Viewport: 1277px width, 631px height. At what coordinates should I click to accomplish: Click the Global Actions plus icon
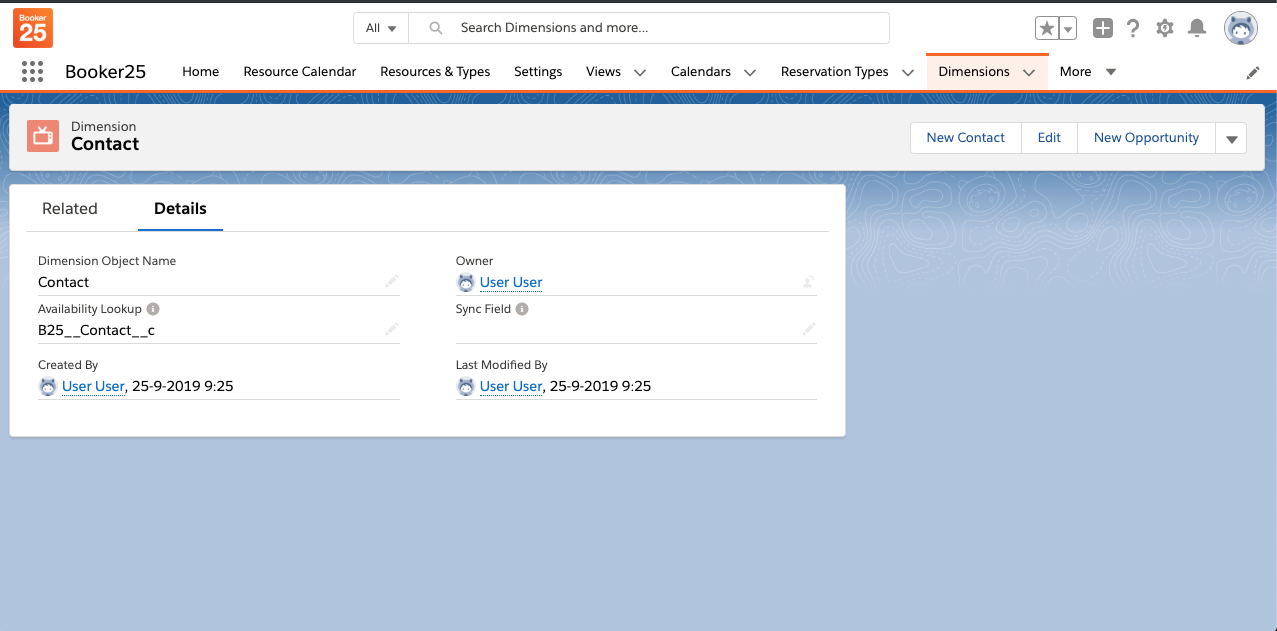coord(1102,28)
